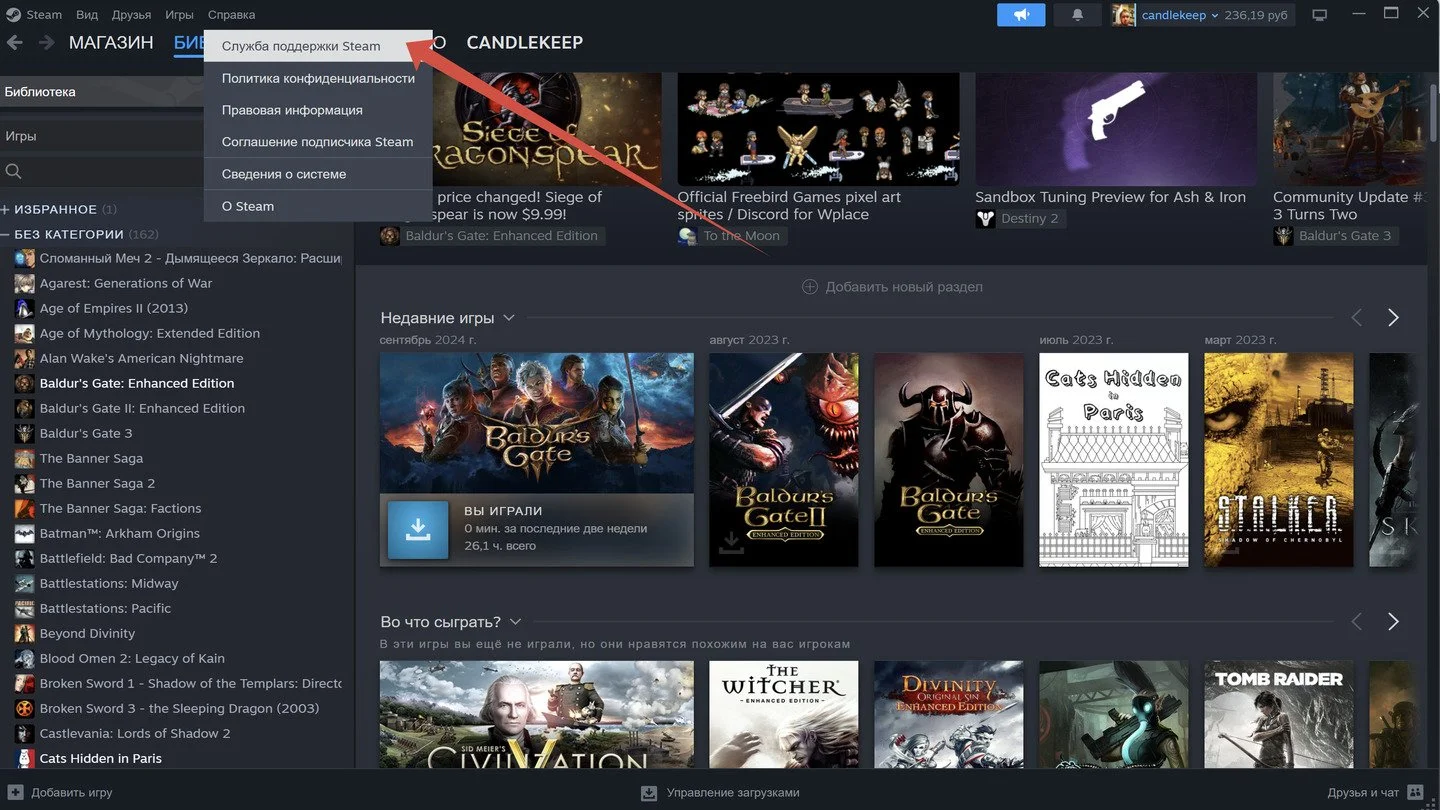1440x810 pixels.
Task: Click the Blood Omen 2 list icon
Action: tap(24, 658)
